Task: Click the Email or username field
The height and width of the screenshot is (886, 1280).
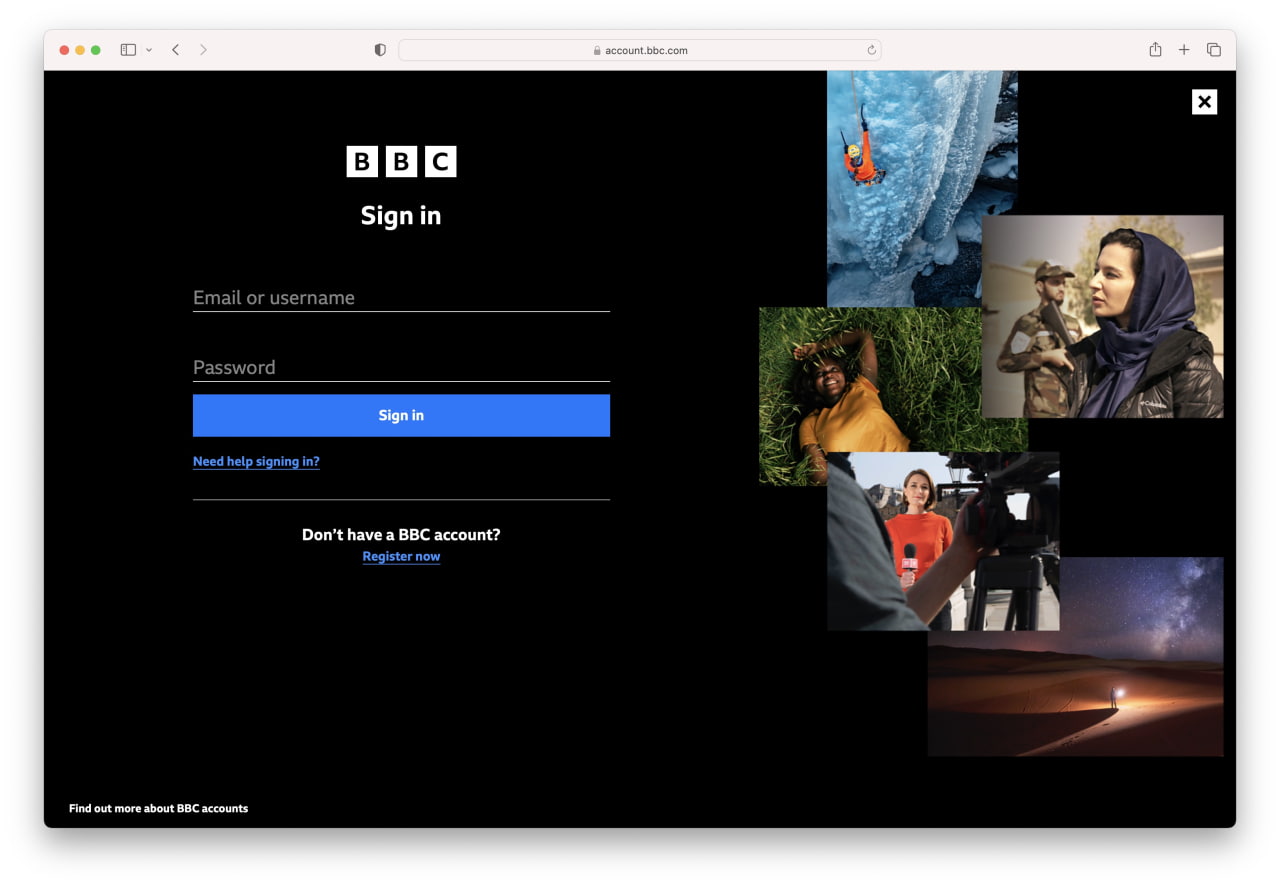Action: [x=401, y=297]
